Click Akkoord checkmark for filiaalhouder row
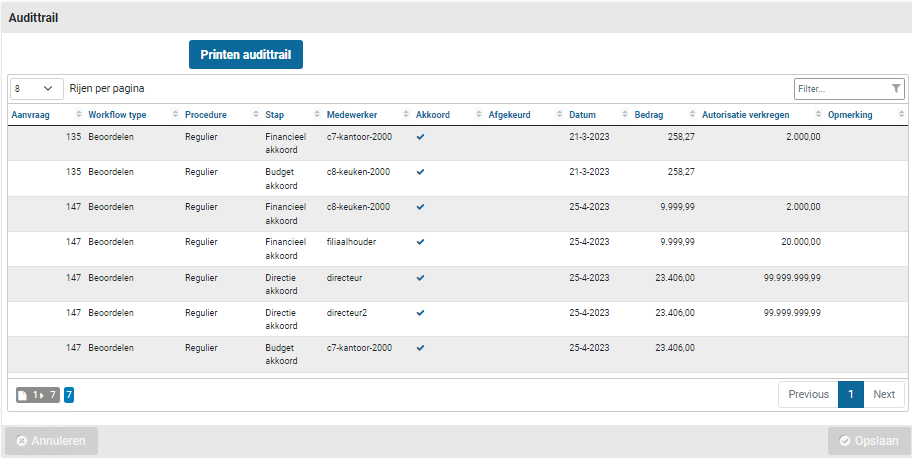The image size is (912, 458). tap(421, 242)
